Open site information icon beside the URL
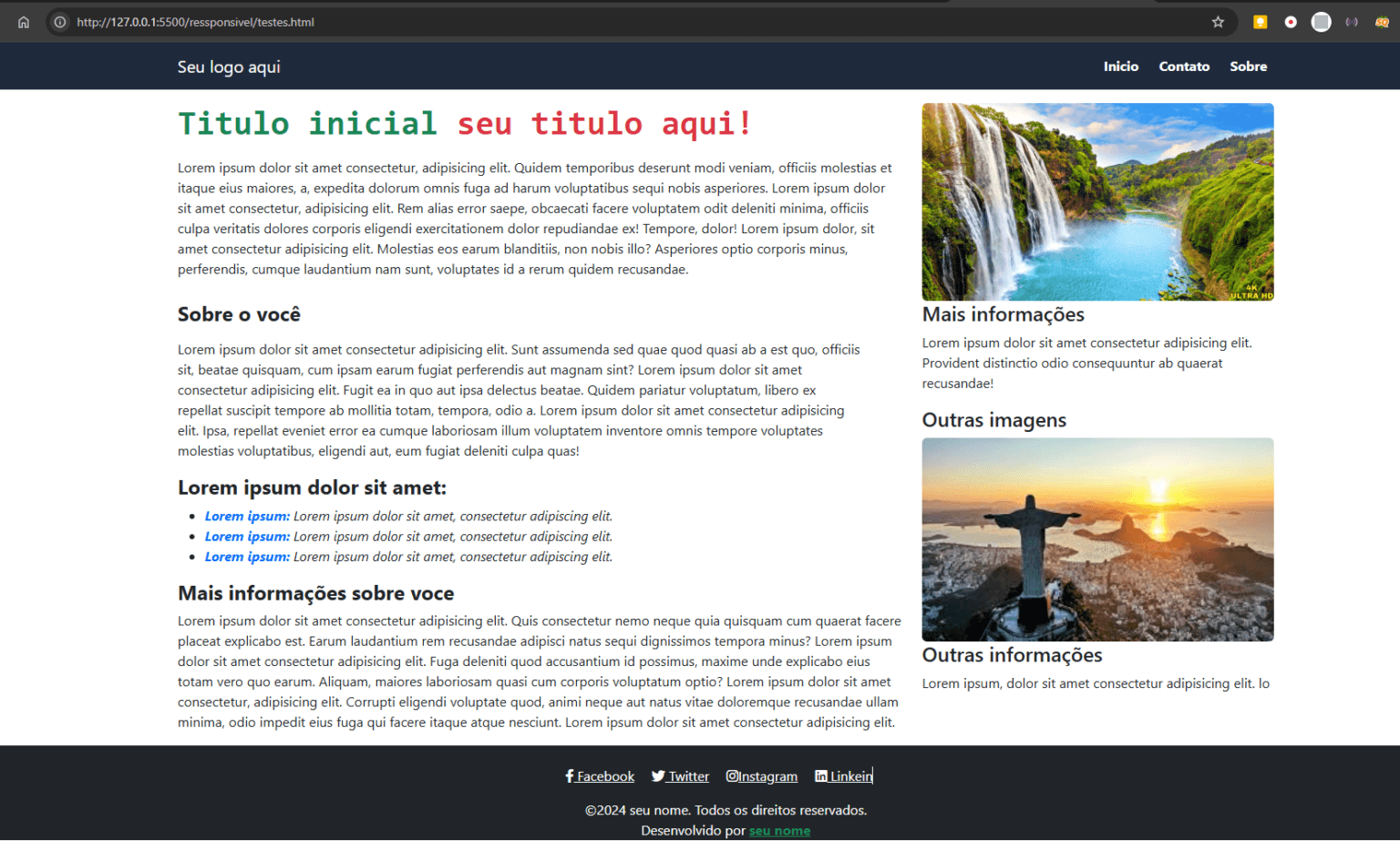 pyautogui.click(x=59, y=22)
